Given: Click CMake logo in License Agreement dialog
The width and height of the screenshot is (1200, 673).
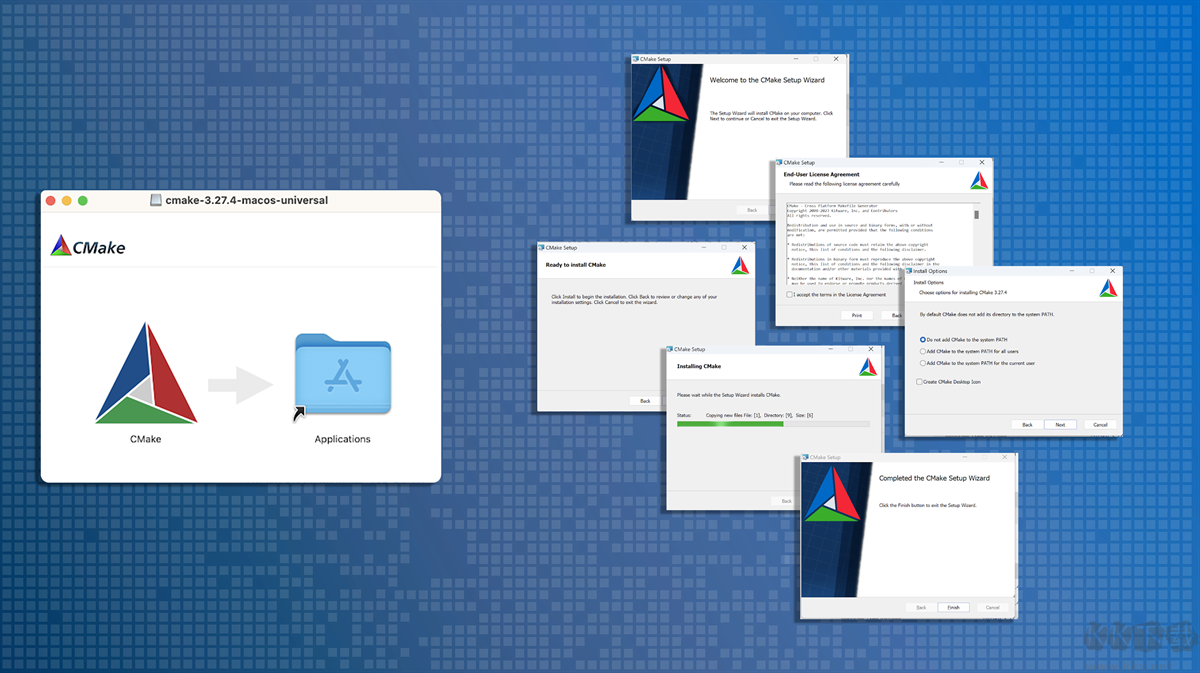Looking at the screenshot, I should pos(979,180).
